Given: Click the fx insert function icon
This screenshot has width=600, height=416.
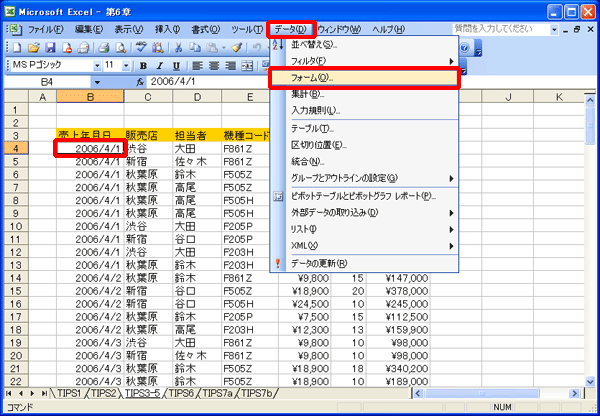Looking at the screenshot, I should click(140, 82).
